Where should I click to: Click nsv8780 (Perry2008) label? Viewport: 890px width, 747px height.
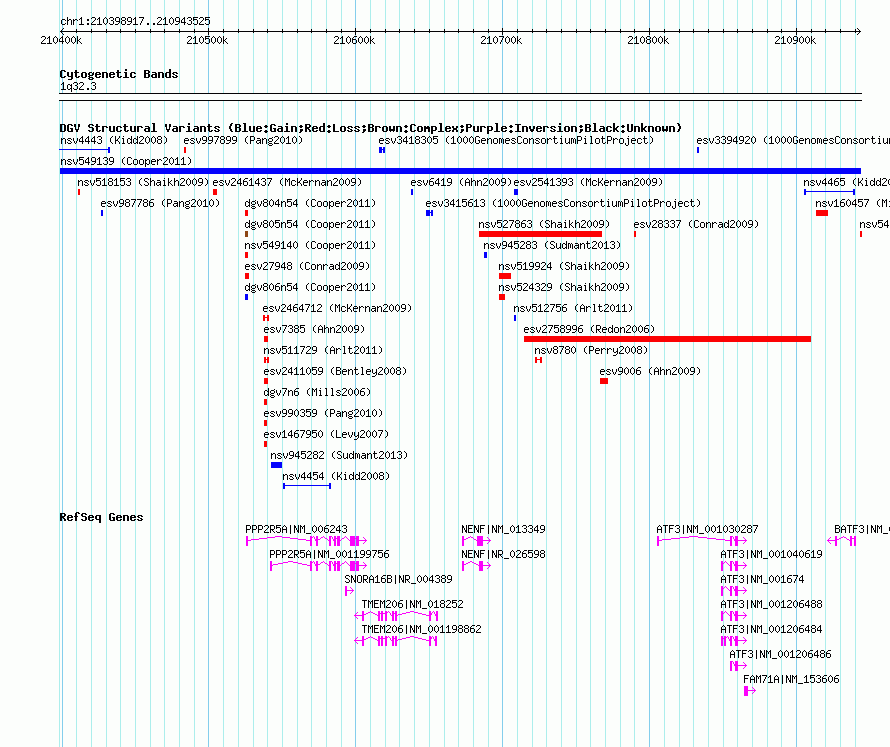click(591, 350)
